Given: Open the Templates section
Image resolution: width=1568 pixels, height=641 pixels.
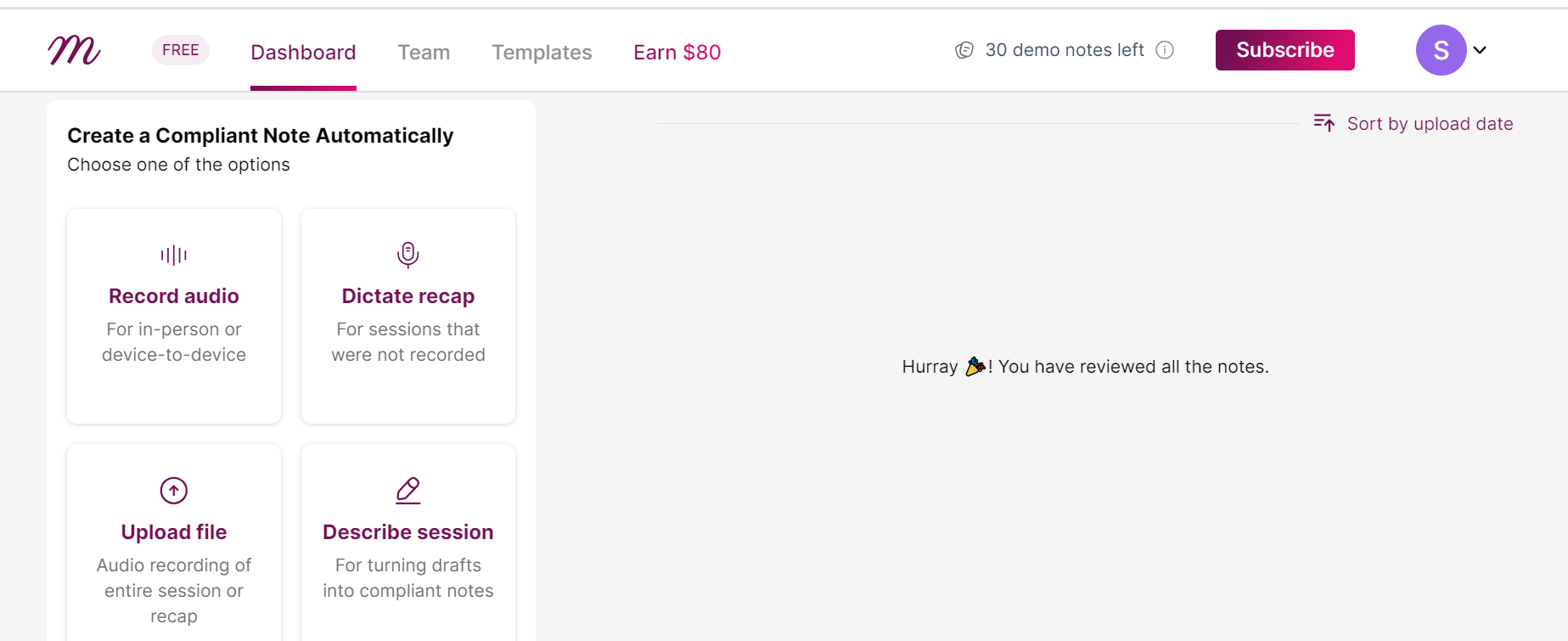Looking at the screenshot, I should 542,52.
